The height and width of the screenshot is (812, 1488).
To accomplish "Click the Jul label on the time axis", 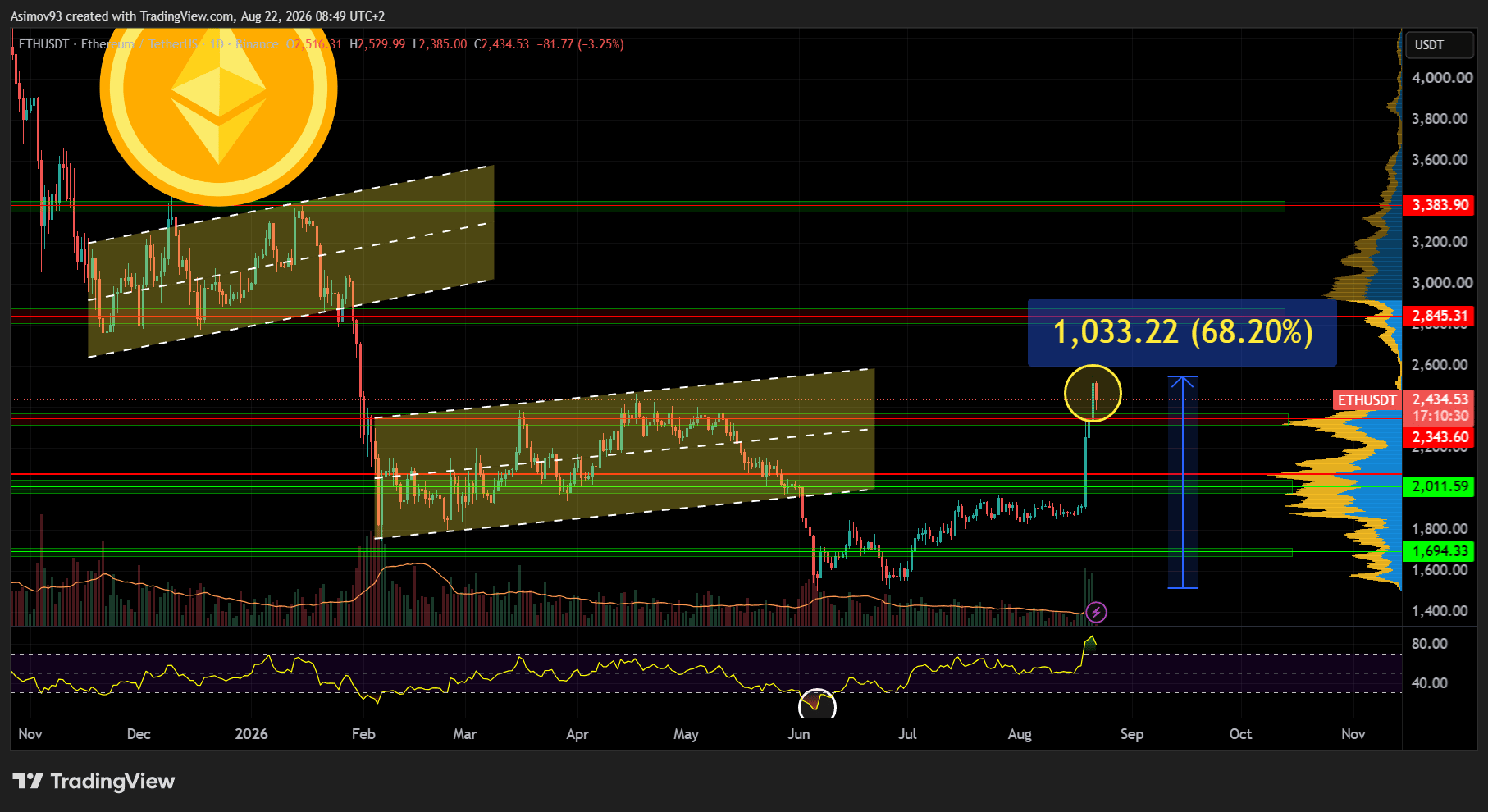I will 907,734.
